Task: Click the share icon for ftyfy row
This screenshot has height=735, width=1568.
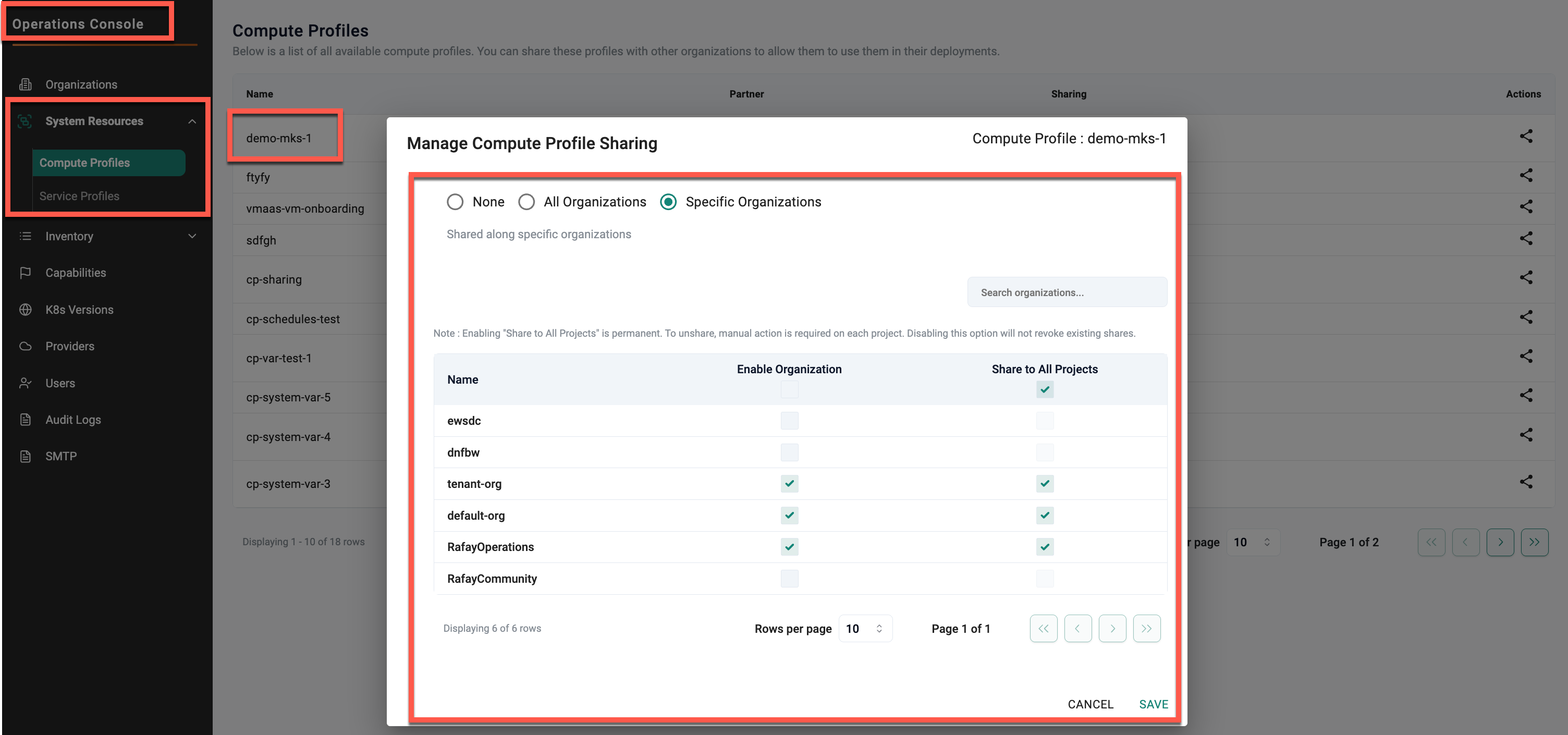Action: pyautogui.click(x=1525, y=176)
